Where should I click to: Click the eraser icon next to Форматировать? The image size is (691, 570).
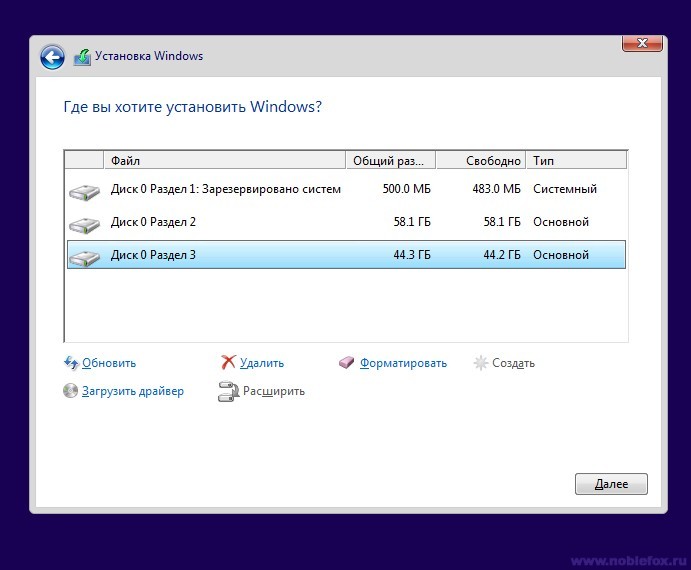click(x=346, y=362)
